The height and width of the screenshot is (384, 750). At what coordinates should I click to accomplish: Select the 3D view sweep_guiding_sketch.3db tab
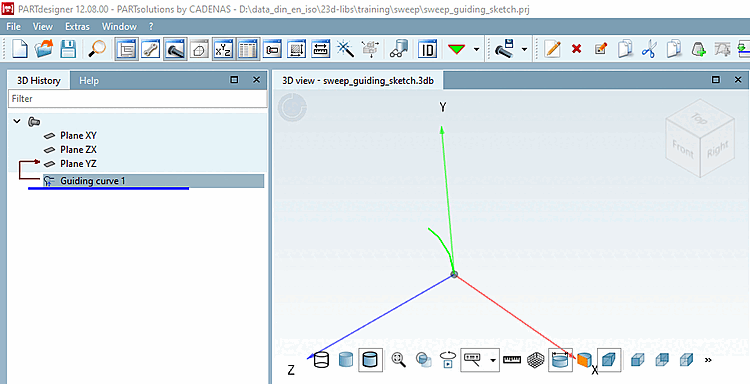pos(358,80)
